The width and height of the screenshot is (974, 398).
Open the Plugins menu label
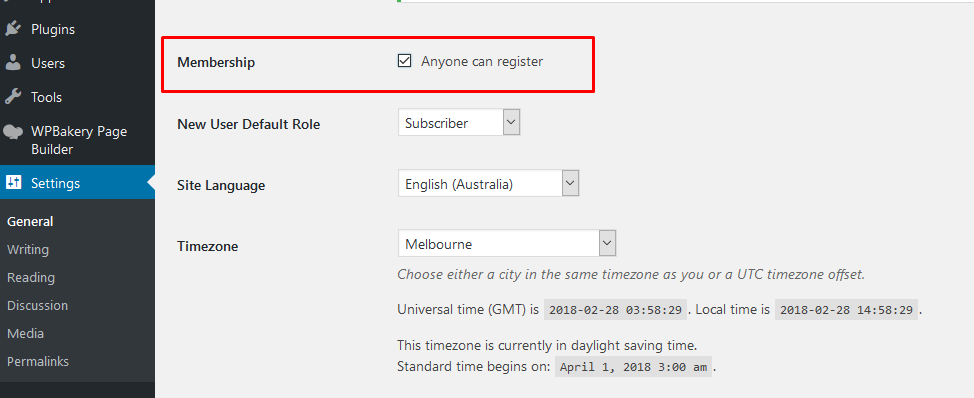53,29
